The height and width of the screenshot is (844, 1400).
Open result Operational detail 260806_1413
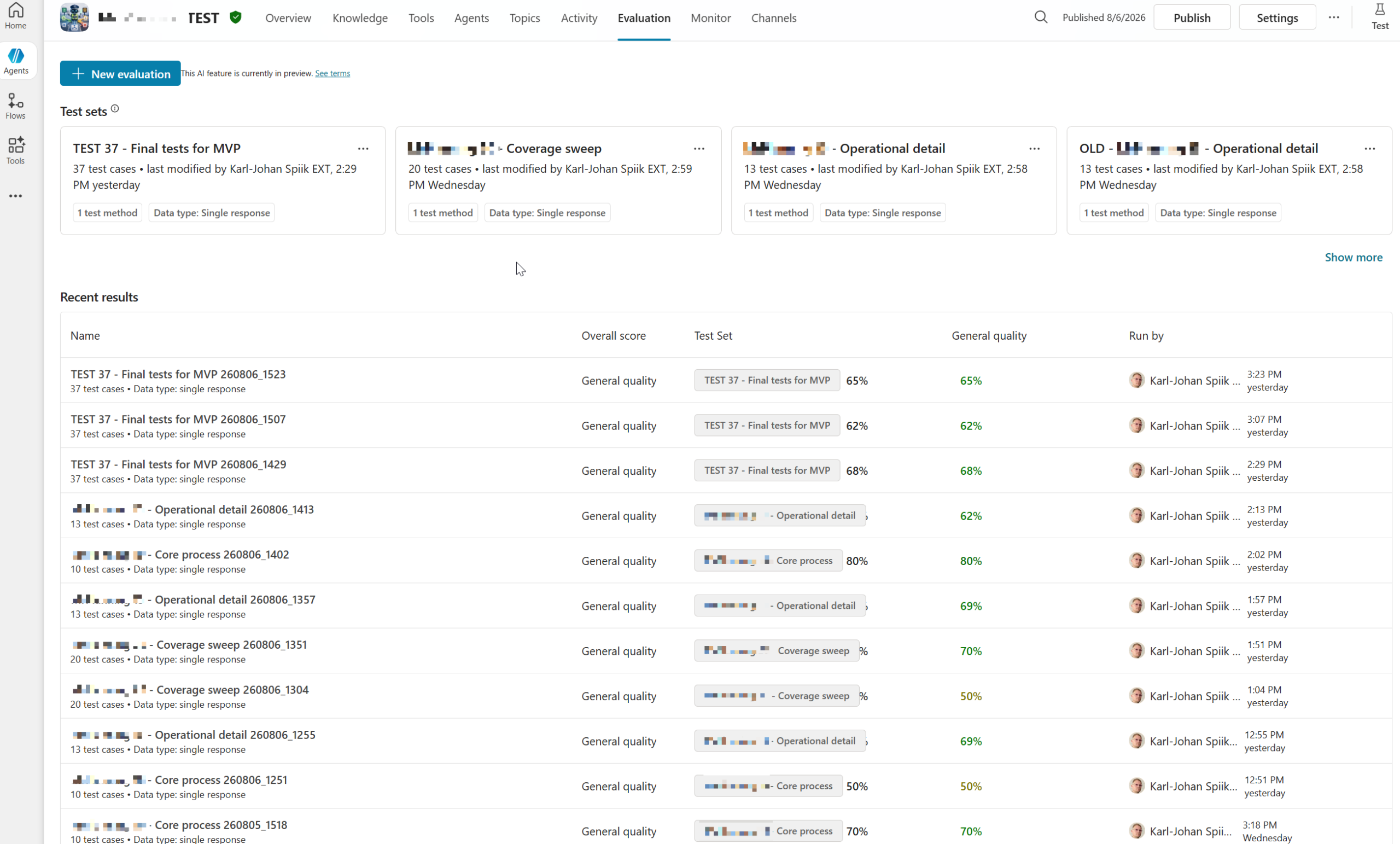[192, 510]
